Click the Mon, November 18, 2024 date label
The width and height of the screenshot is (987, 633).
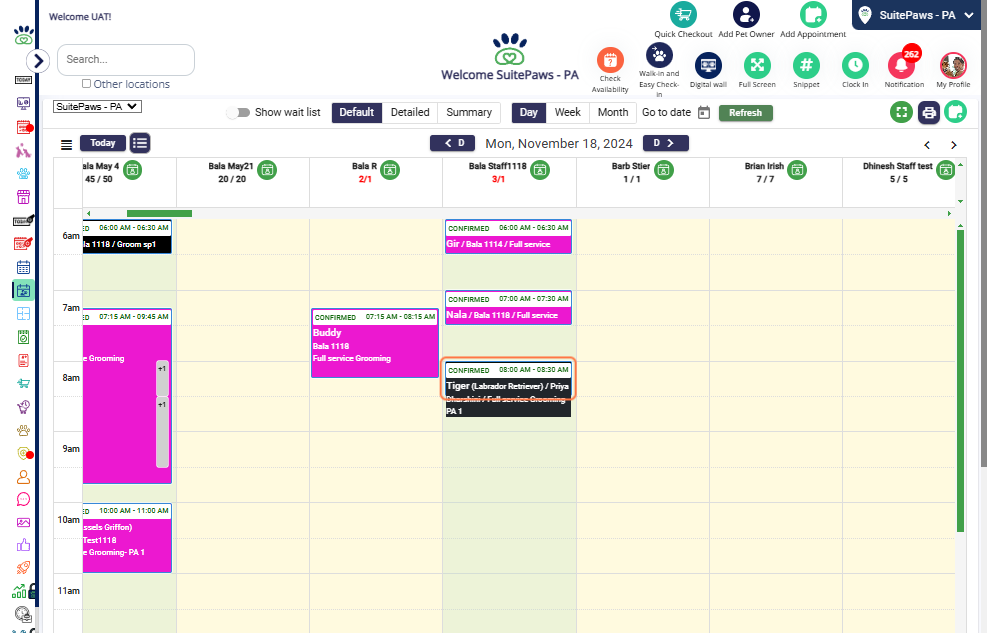coord(559,144)
